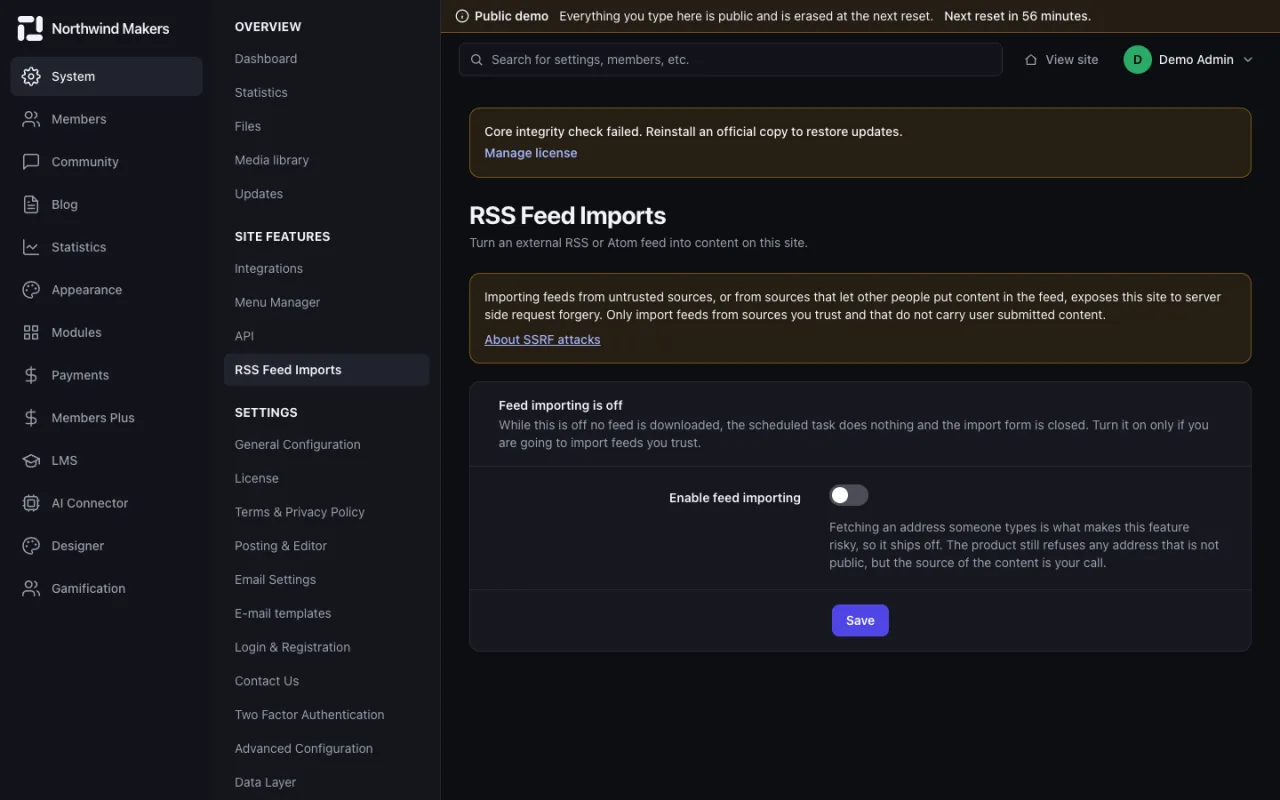The image size is (1280, 800).
Task: Go to Login & Registration settings
Action: pyautogui.click(x=292, y=647)
